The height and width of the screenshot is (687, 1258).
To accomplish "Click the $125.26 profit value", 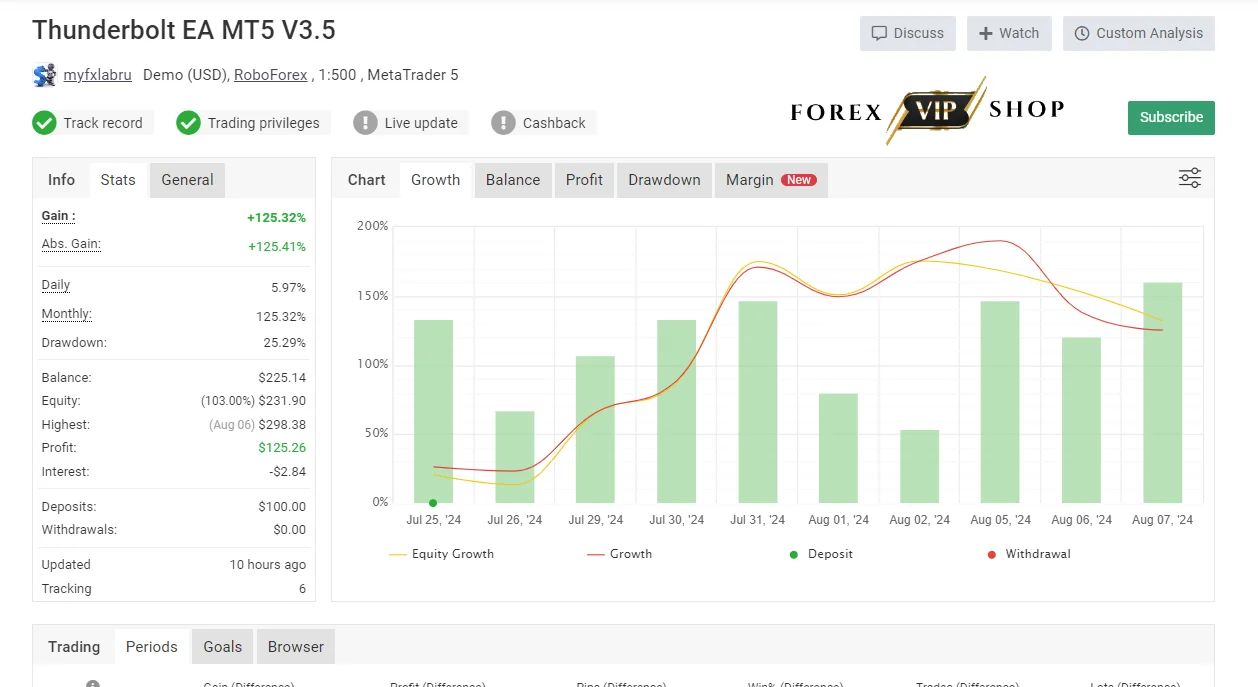I will point(282,448).
